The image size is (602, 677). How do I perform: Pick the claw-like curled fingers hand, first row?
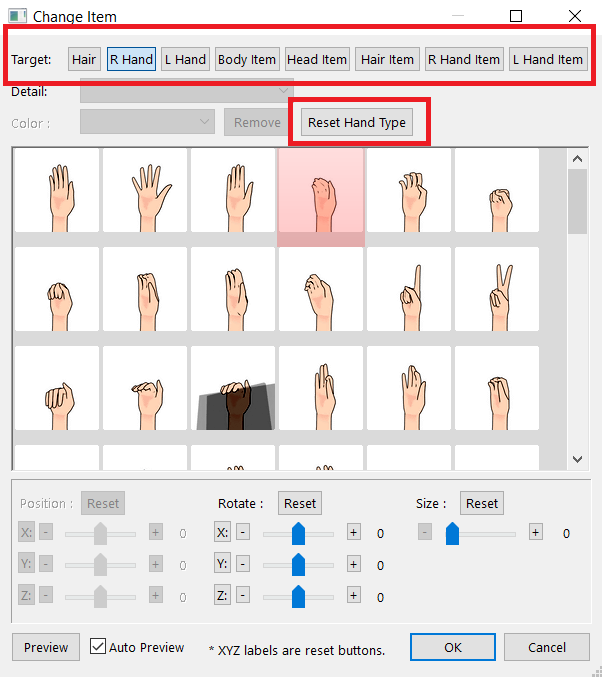click(409, 190)
